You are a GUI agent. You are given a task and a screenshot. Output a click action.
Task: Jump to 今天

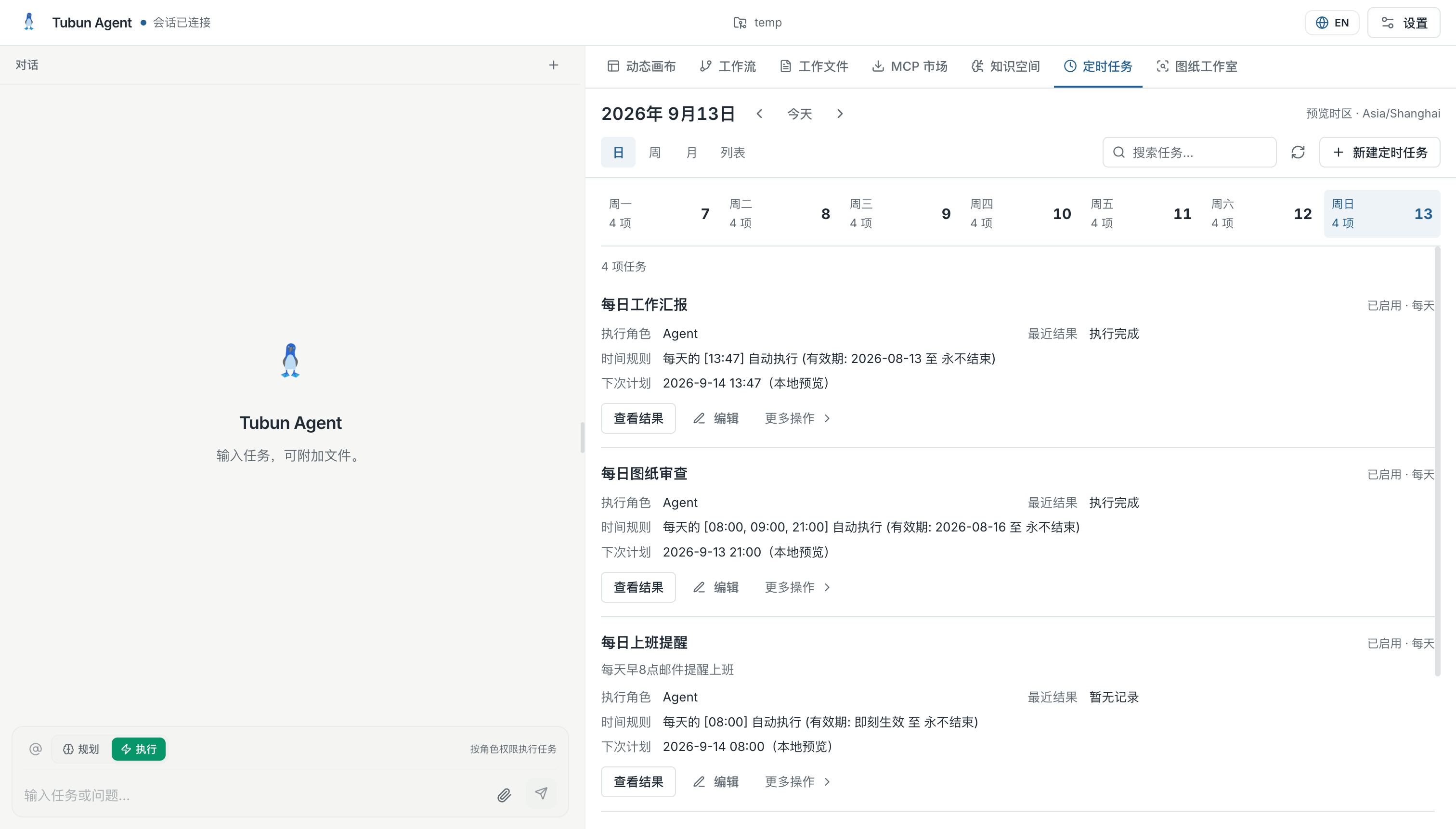[x=799, y=114]
